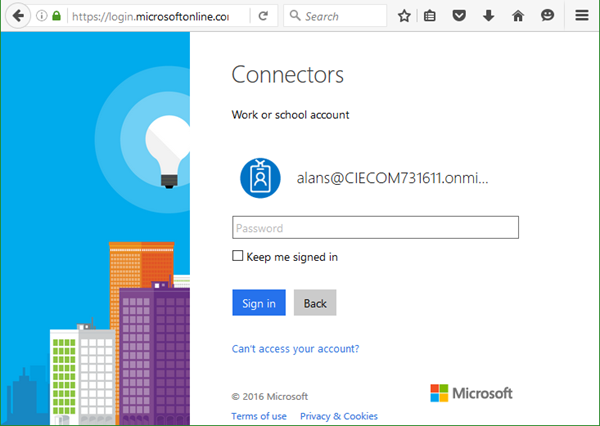Open the Firefox hamburger menu
Viewport: 600px width, 426px height.
(x=582, y=16)
